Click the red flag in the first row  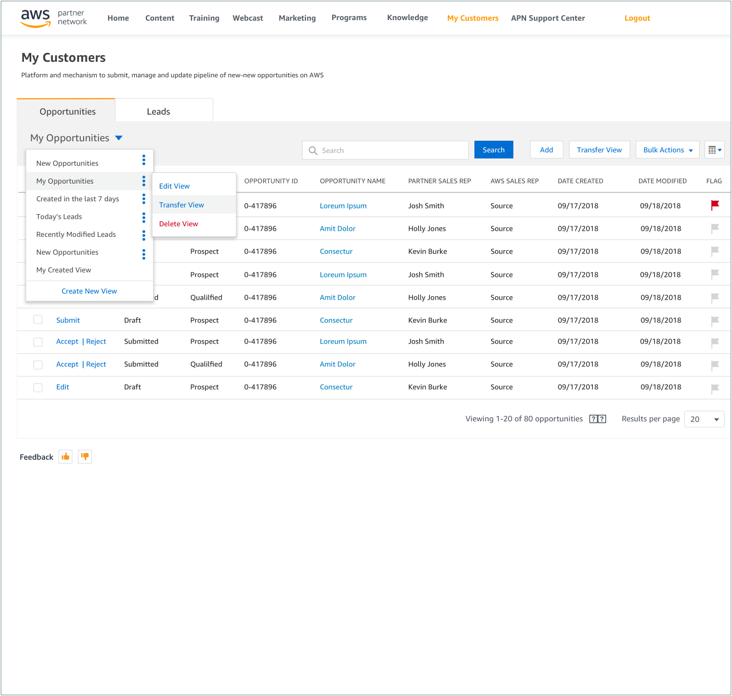[x=715, y=205]
